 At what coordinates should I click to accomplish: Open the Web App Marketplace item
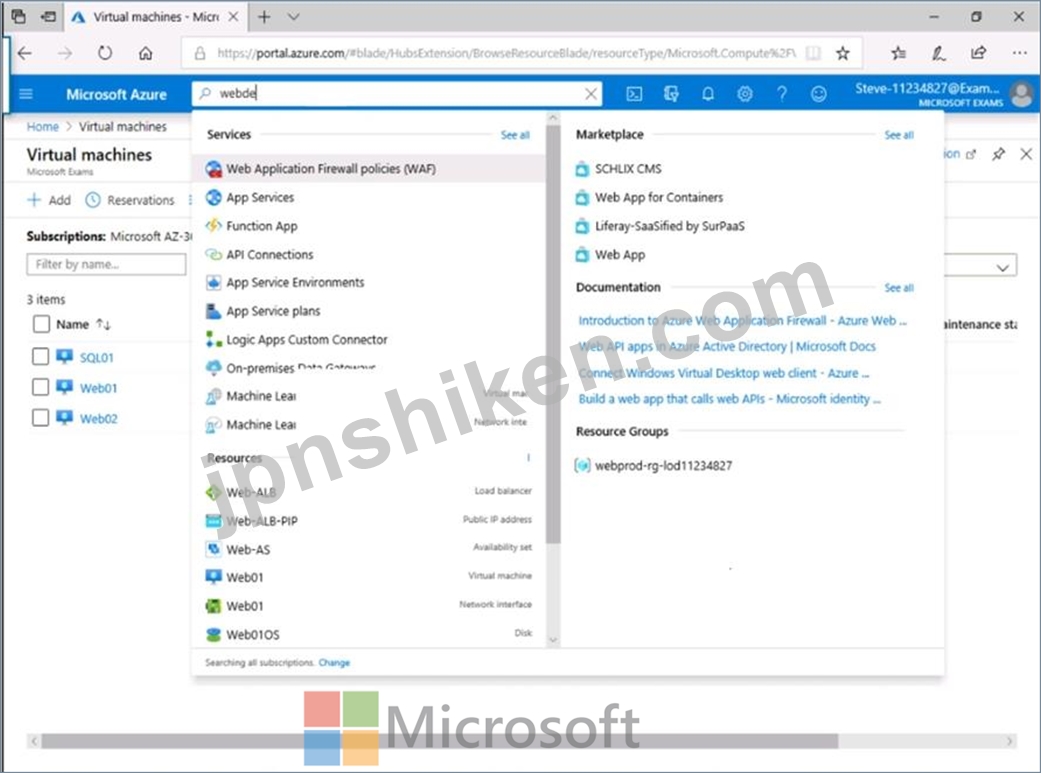pyautogui.click(x=619, y=254)
